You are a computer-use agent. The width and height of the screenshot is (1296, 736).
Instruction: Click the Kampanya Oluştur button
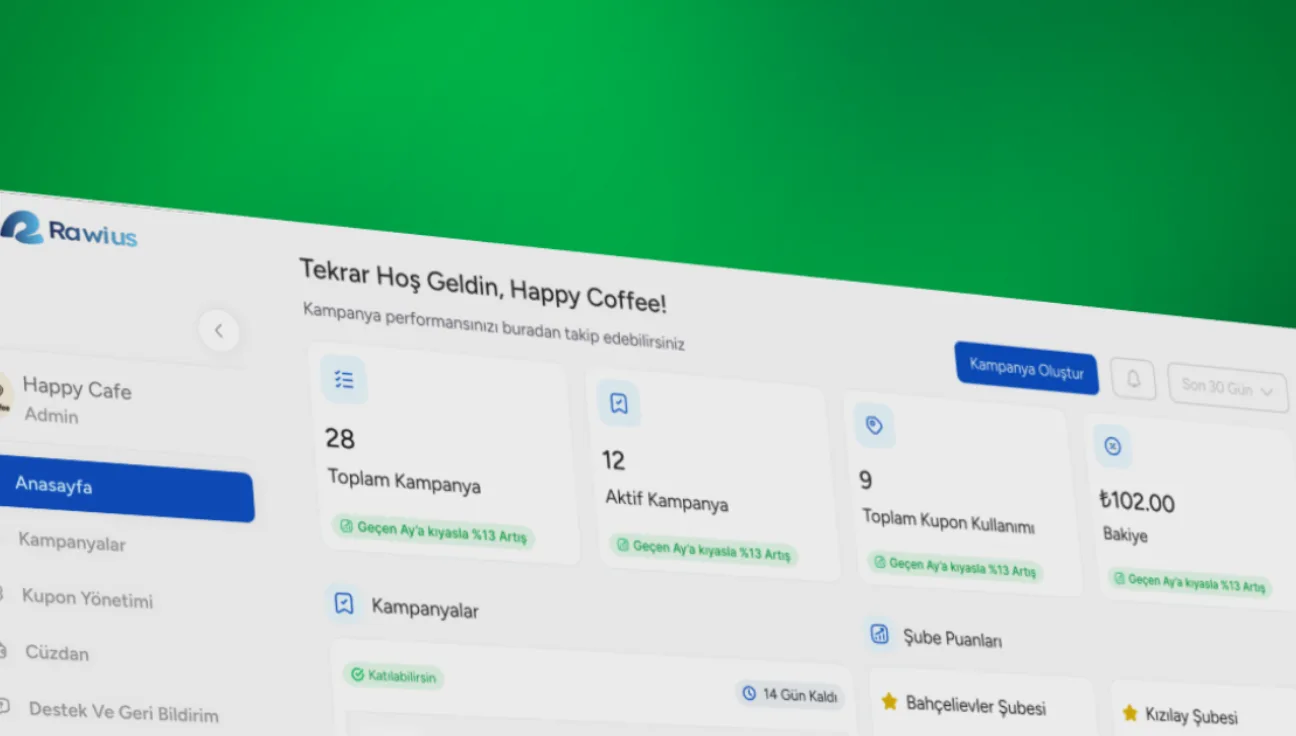1026,367
